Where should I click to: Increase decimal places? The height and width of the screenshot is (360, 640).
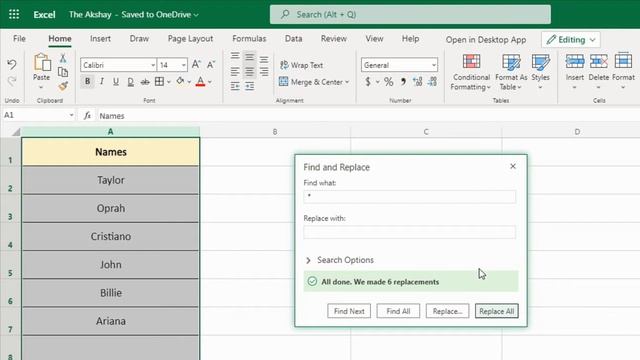click(x=418, y=82)
